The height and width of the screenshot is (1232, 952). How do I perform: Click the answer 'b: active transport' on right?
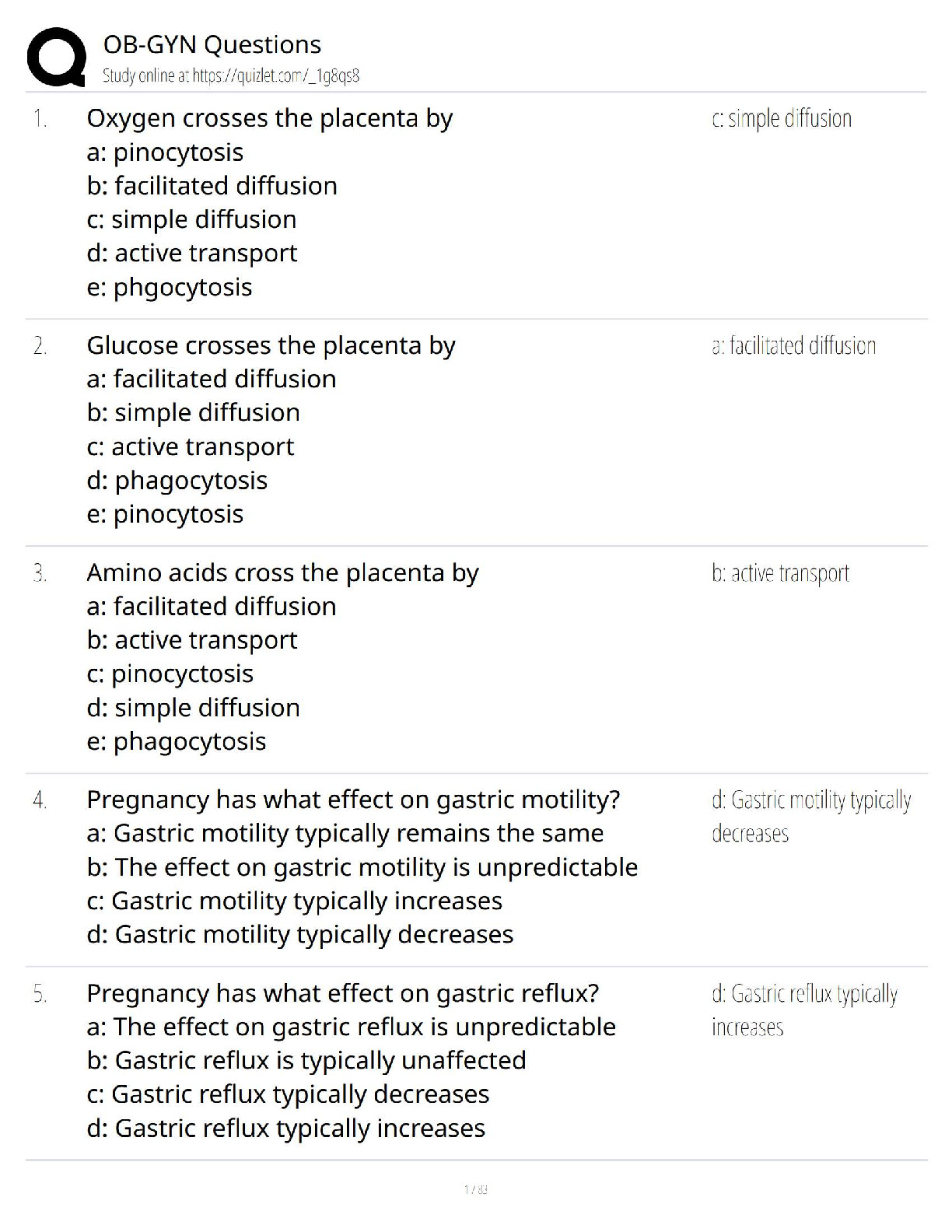click(780, 574)
